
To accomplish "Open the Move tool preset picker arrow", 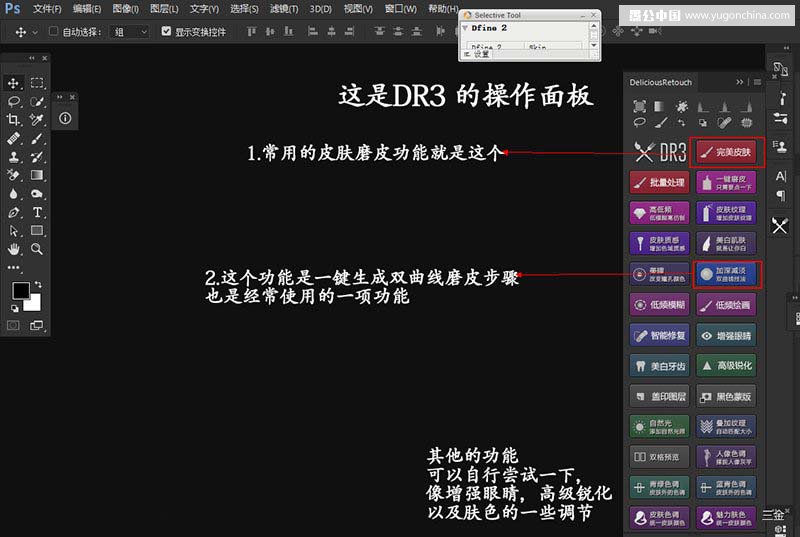I will point(35,32).
